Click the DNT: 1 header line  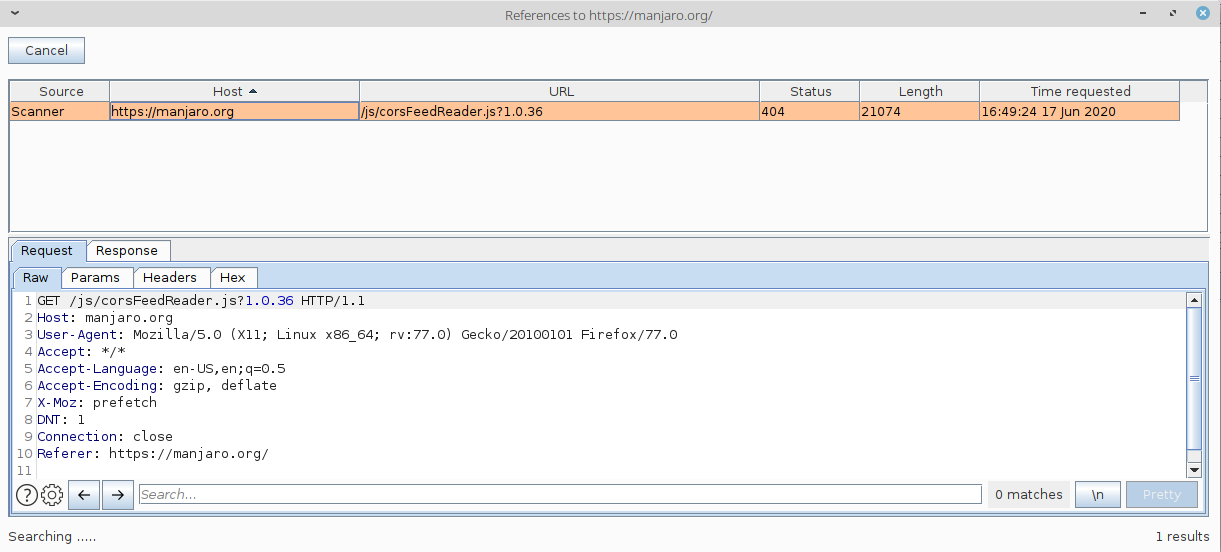pyautogui.click(x=61, y=420)
